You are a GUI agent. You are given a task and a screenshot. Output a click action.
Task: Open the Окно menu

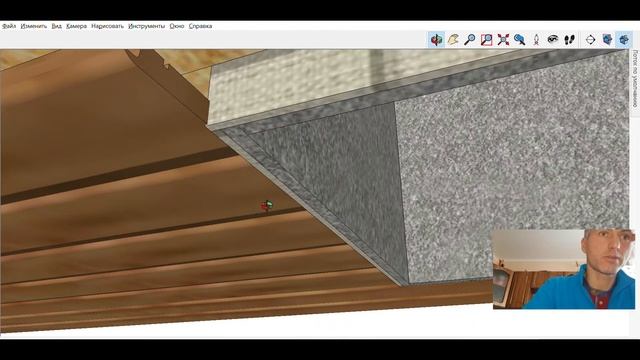tap(177, 26)
